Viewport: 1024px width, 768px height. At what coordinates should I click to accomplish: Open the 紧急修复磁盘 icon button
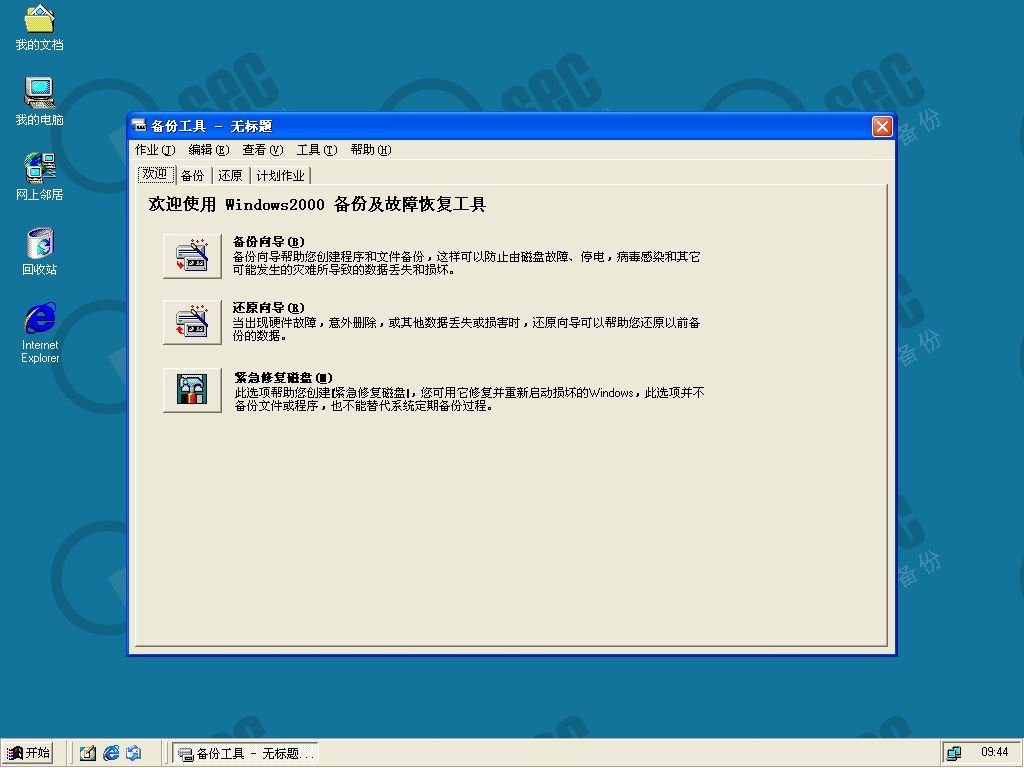192,390
